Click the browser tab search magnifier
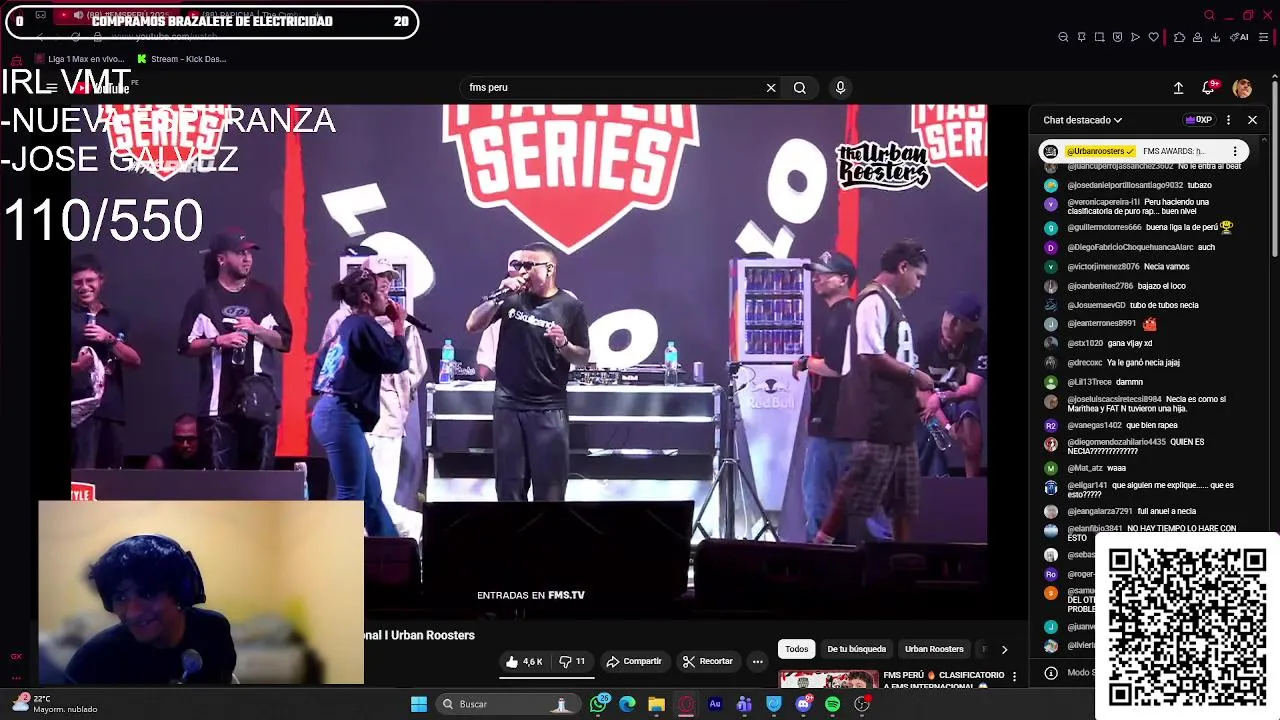The height and width of the screenshot is (720, 1280). coord(1209,15)
